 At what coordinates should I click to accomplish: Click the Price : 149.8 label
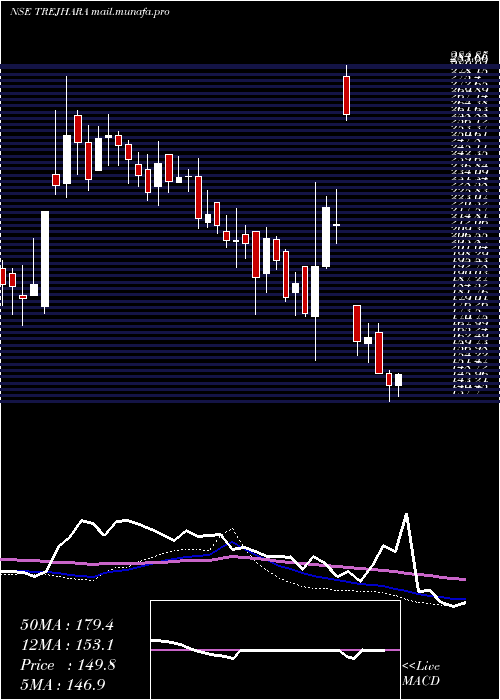(x=68, y=665)
